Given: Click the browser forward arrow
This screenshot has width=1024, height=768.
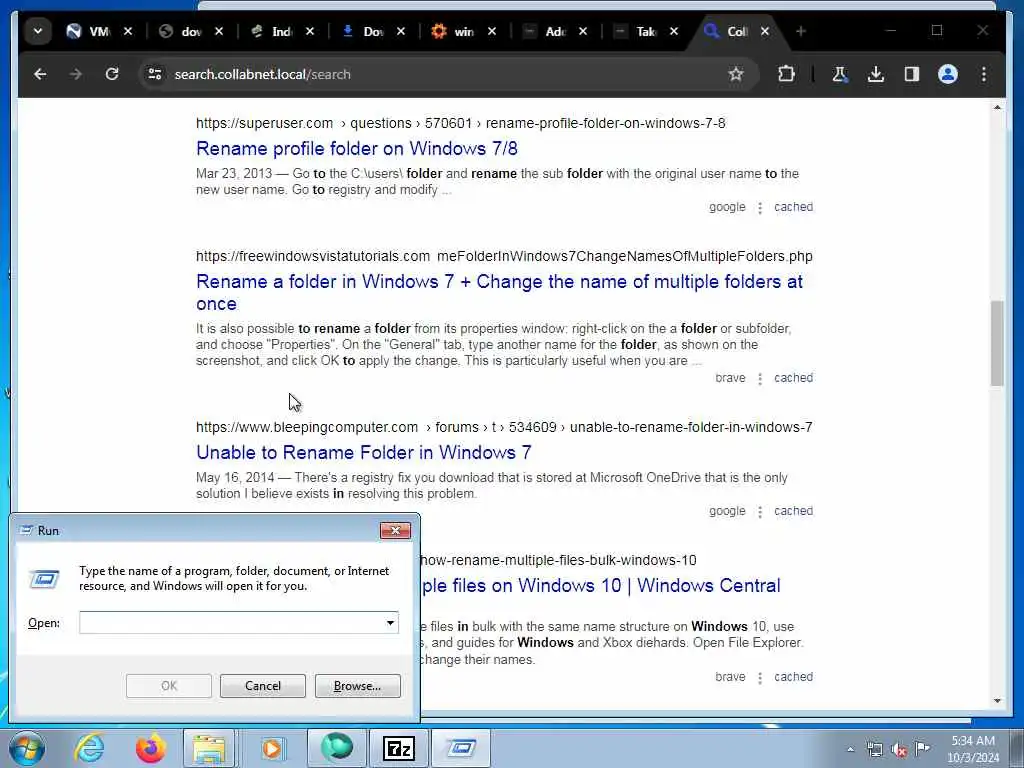Looking at the screenshot, I should (x=76, y=74).
